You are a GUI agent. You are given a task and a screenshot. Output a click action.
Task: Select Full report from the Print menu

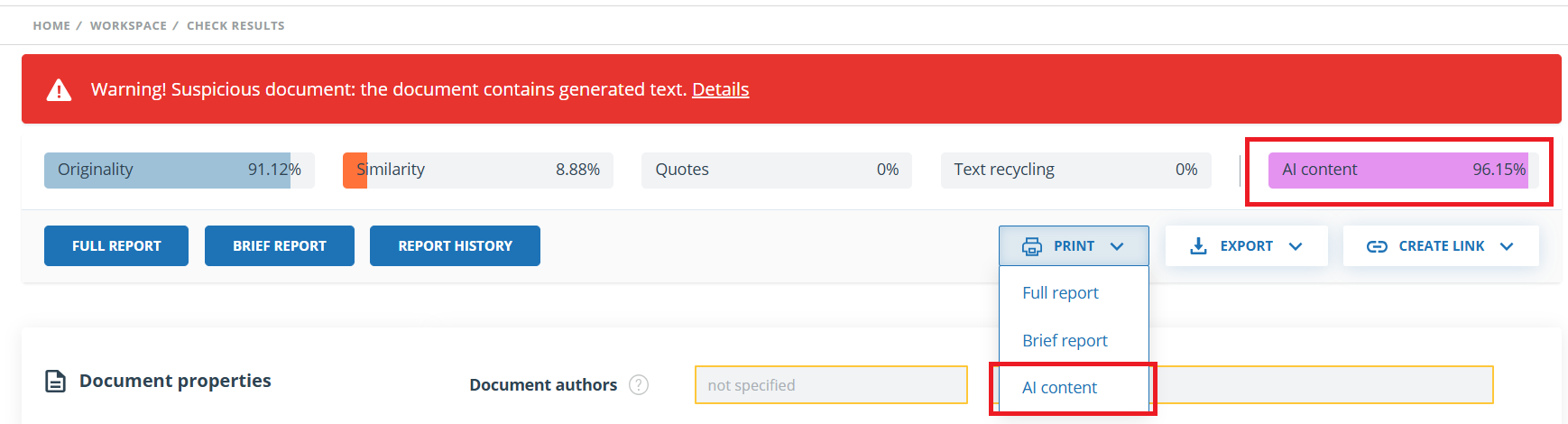click(x=1060, y=293)
